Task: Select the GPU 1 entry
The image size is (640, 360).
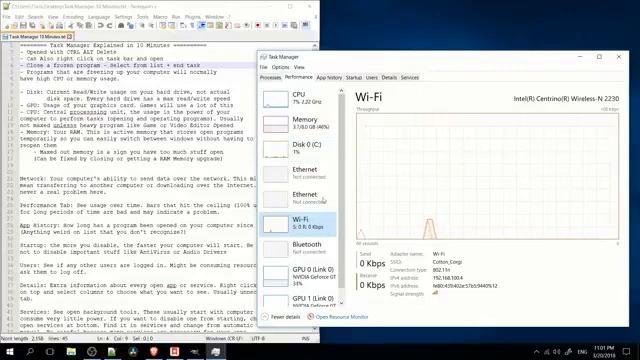Action: pyautogui.click(x=298, y=300)
